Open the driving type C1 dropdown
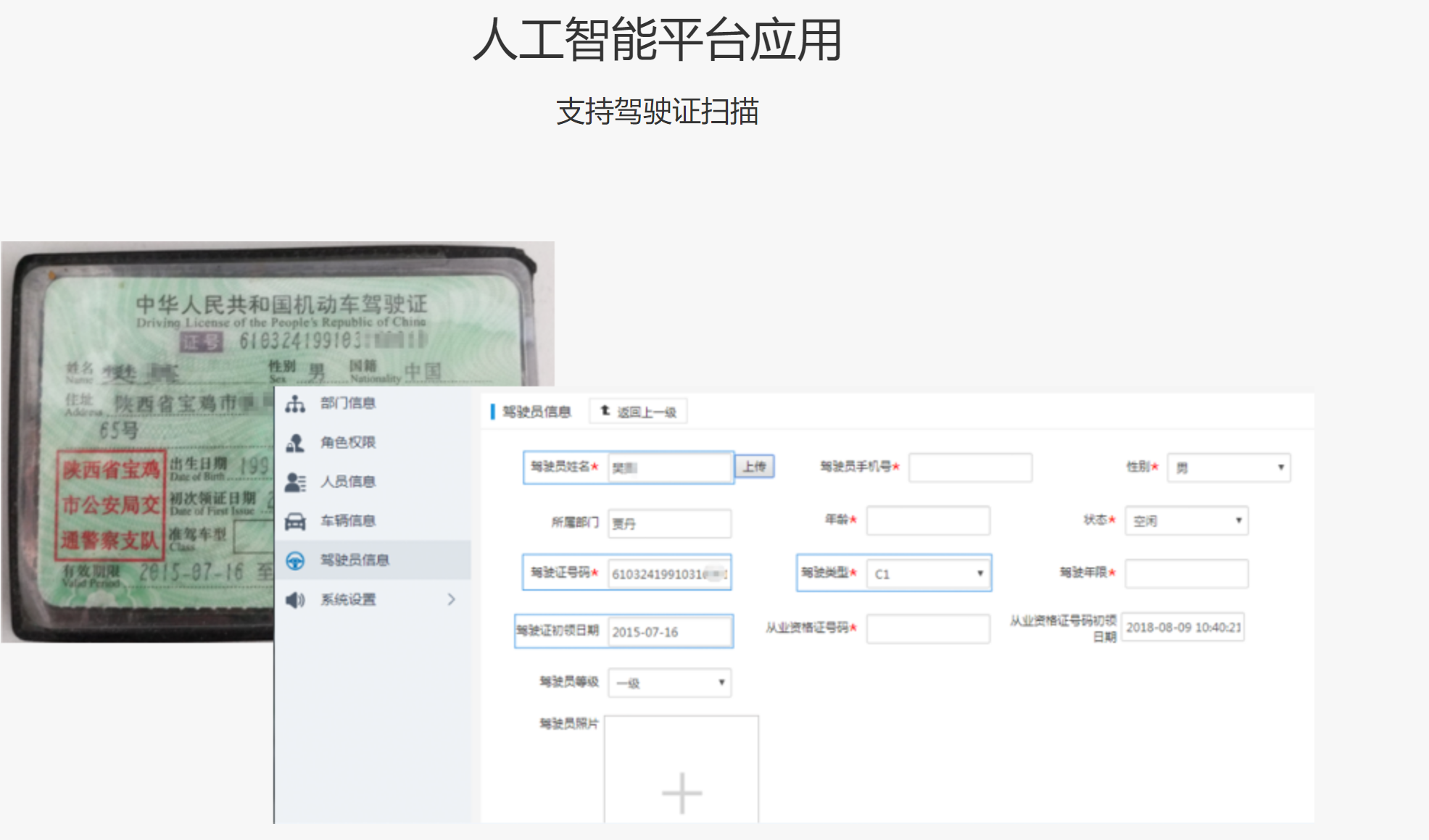1429x840 pixels. click(x=929, y=573)
